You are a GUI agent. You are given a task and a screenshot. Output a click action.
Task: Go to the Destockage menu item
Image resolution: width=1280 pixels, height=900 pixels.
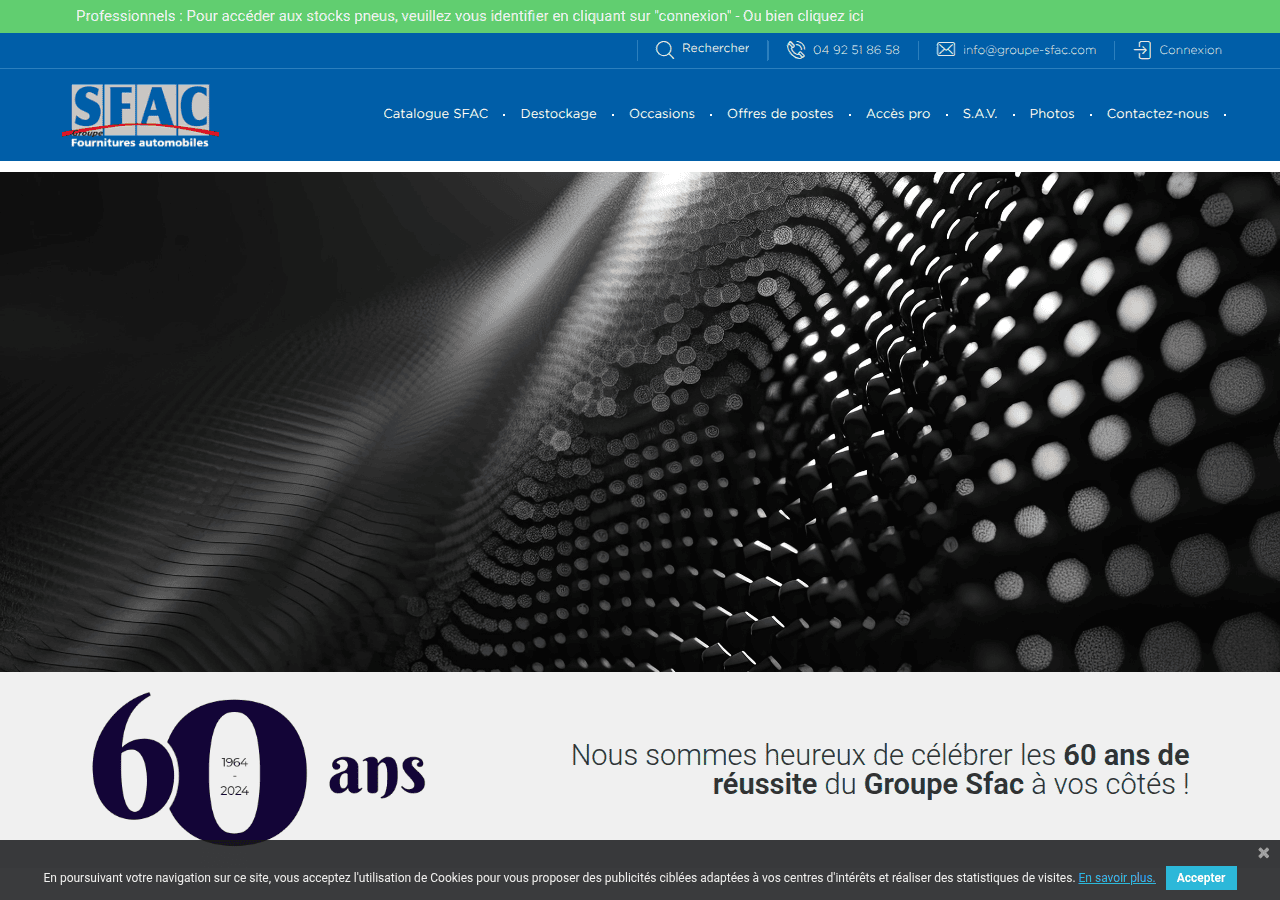558,114
